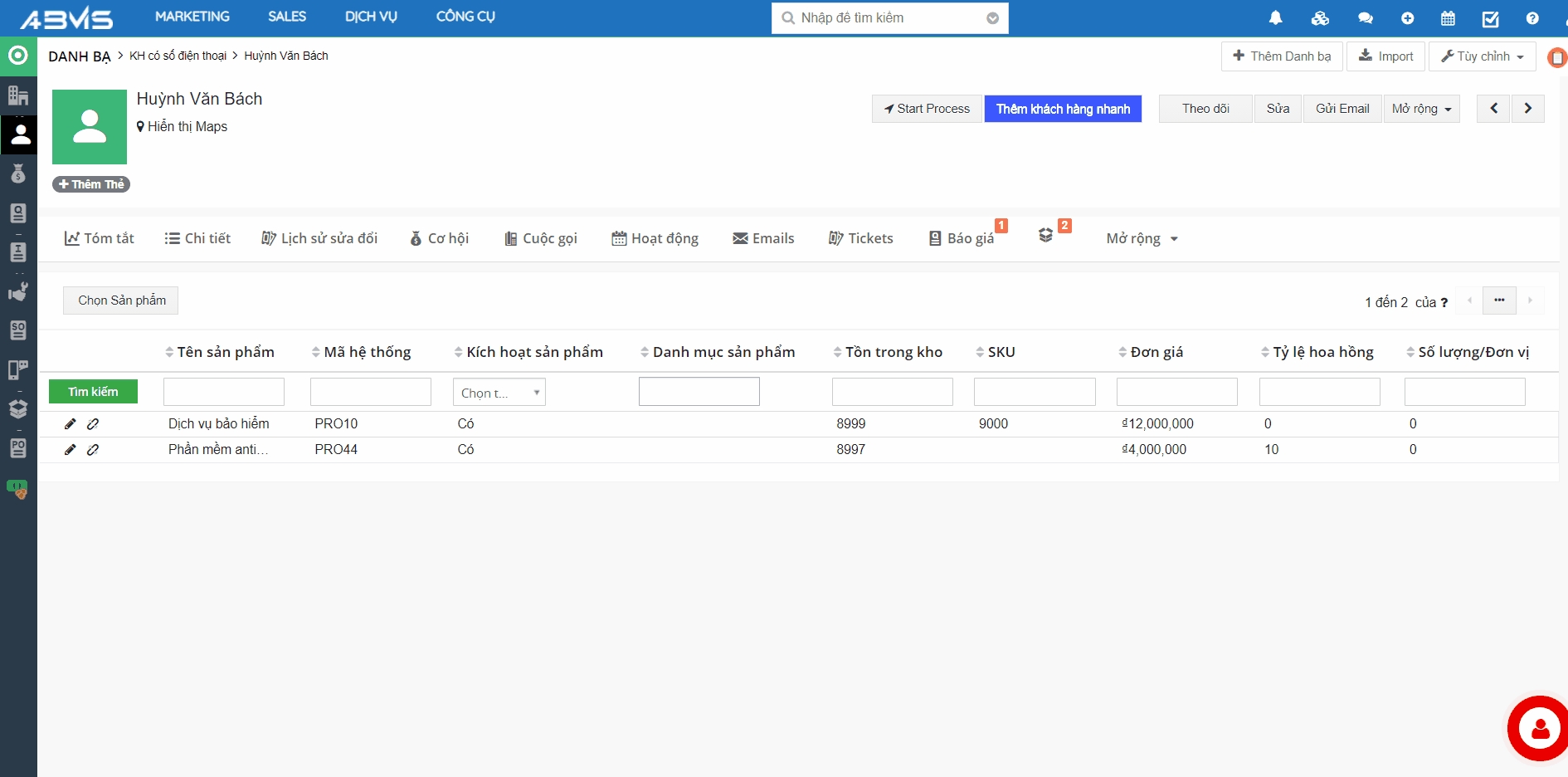Viewport: 1568px width, 777px height.
Task: Open the SALES menu
Action: 287,17
